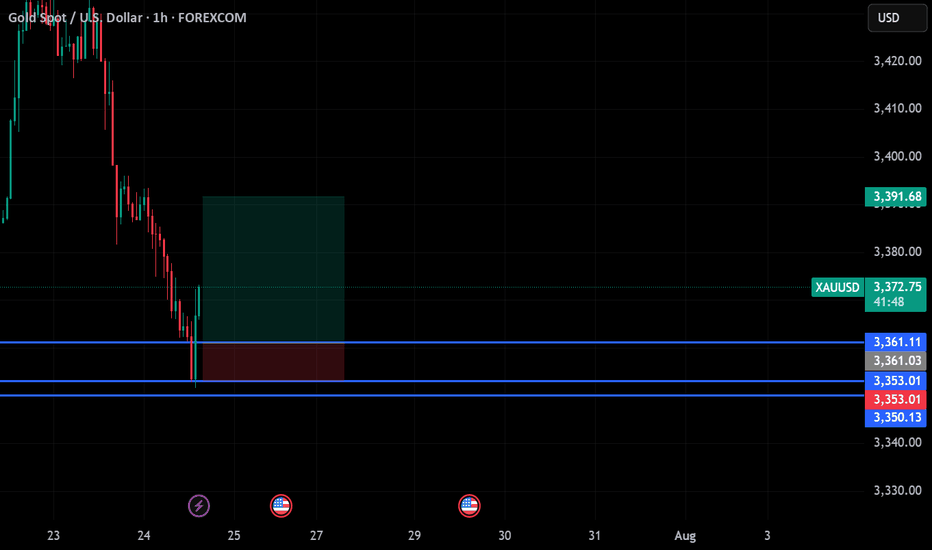This screenshot has height=550, width=932.
Task: Click the red stop-loss zone of long position
Action: pyautogui.click(x=273, y=362)
